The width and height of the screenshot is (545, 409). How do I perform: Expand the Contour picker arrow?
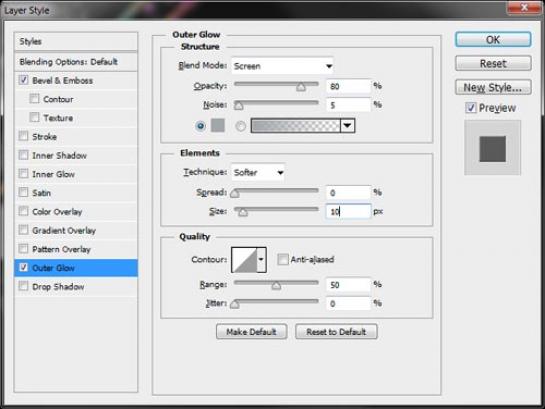tap(261, 260)
